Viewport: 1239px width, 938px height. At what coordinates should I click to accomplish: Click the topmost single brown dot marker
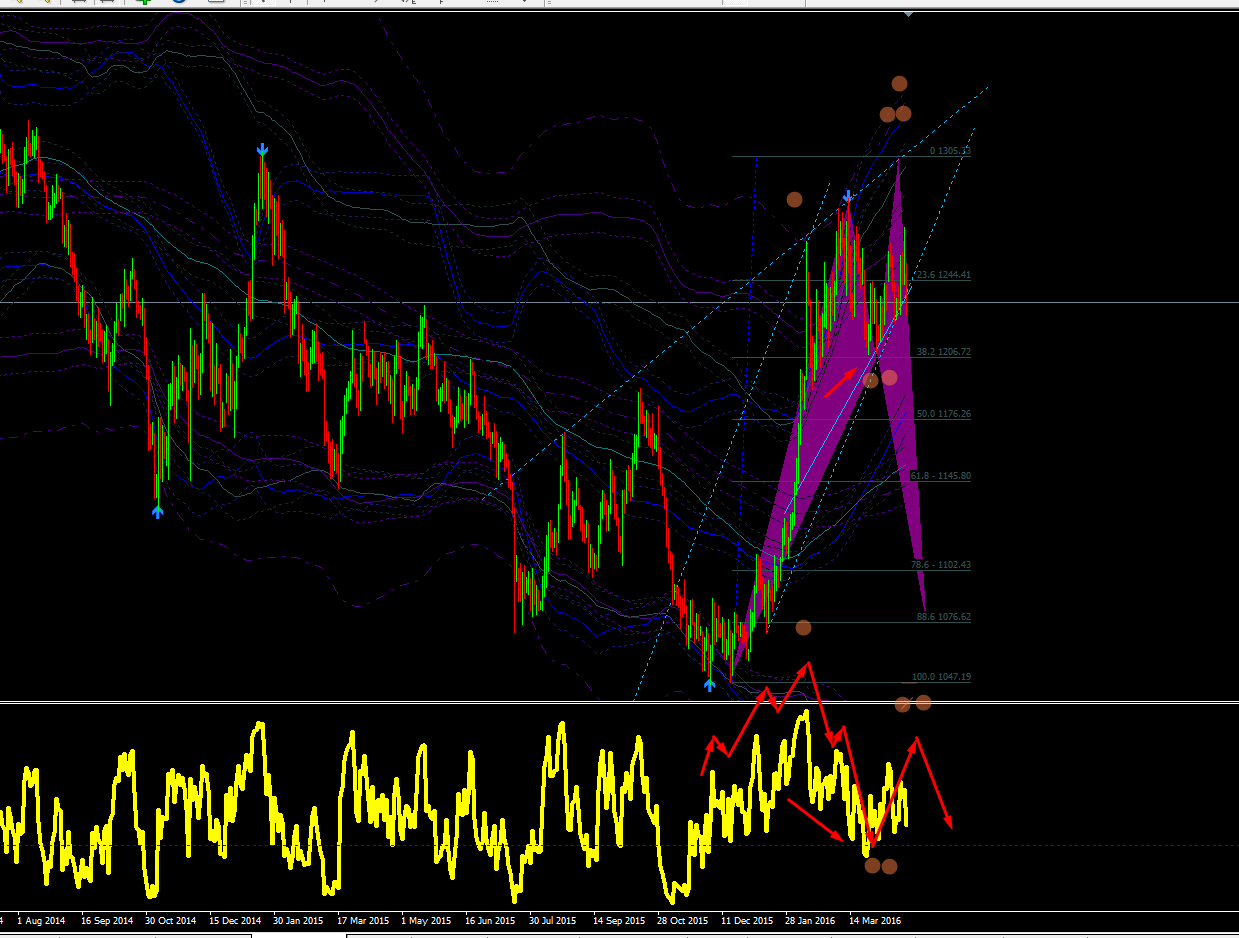click(899, 84)
